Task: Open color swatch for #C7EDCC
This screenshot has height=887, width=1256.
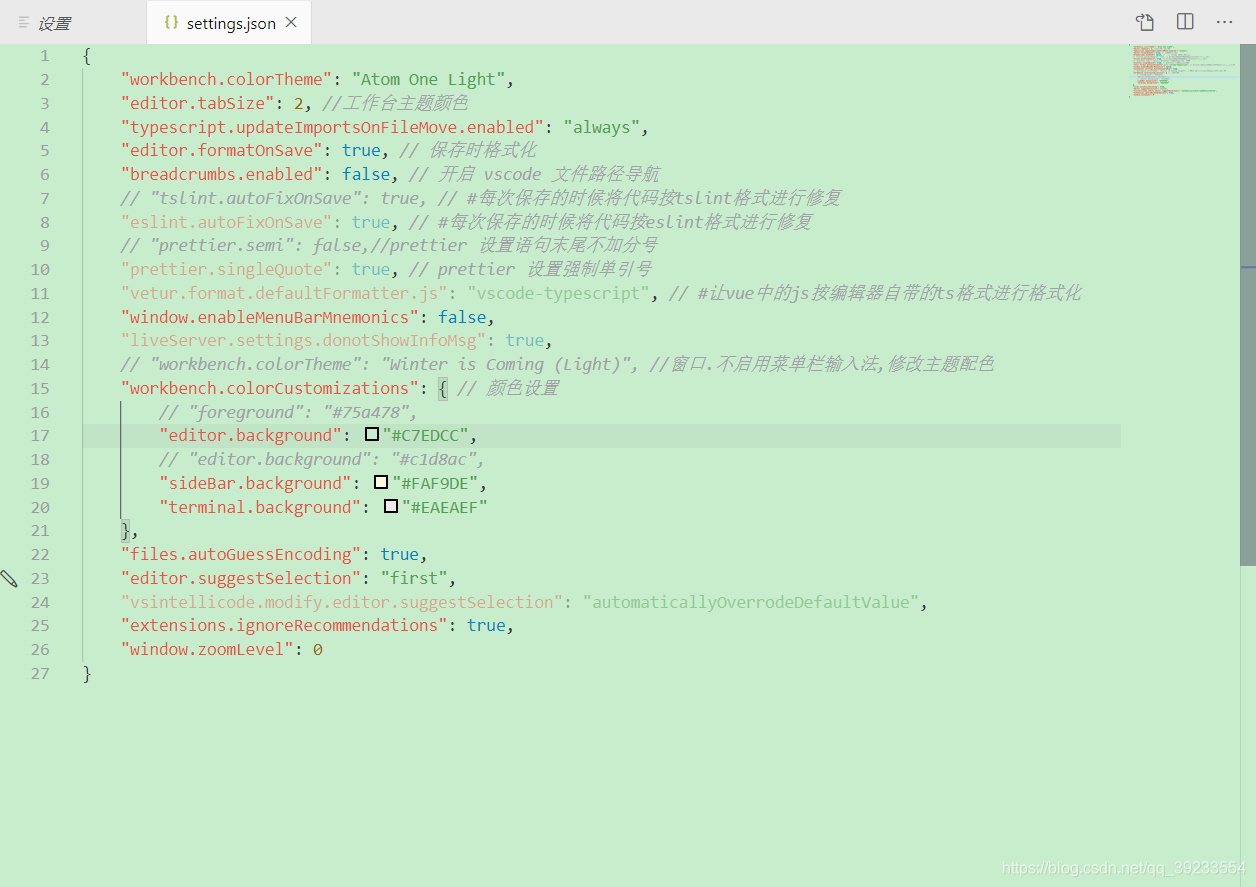Action: (372, 435)
